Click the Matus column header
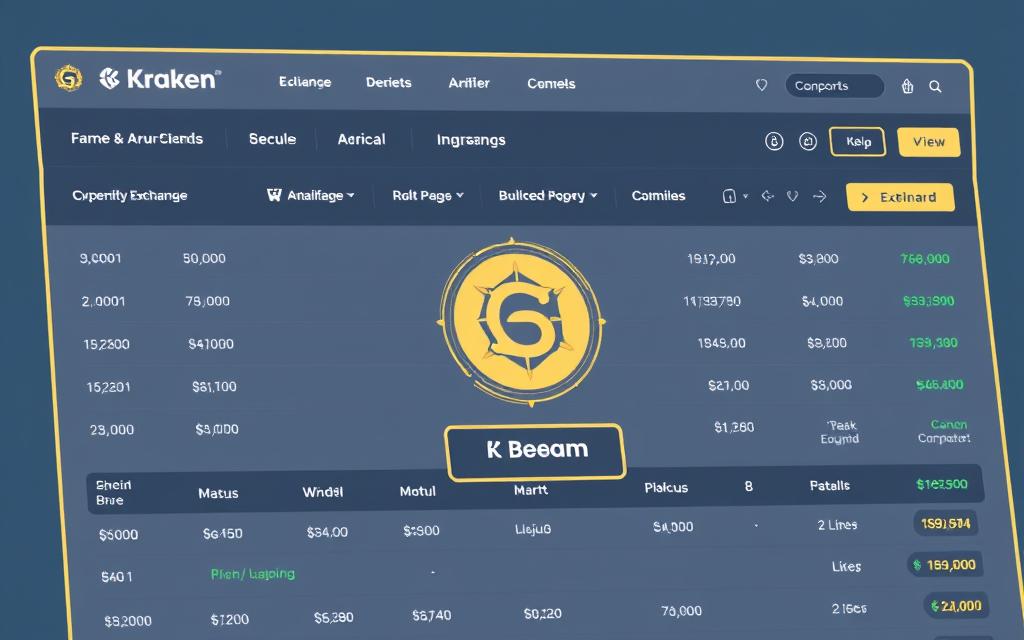Viewport: 1024px width, 640px height. pyautogui.click(x=218, y=493)
